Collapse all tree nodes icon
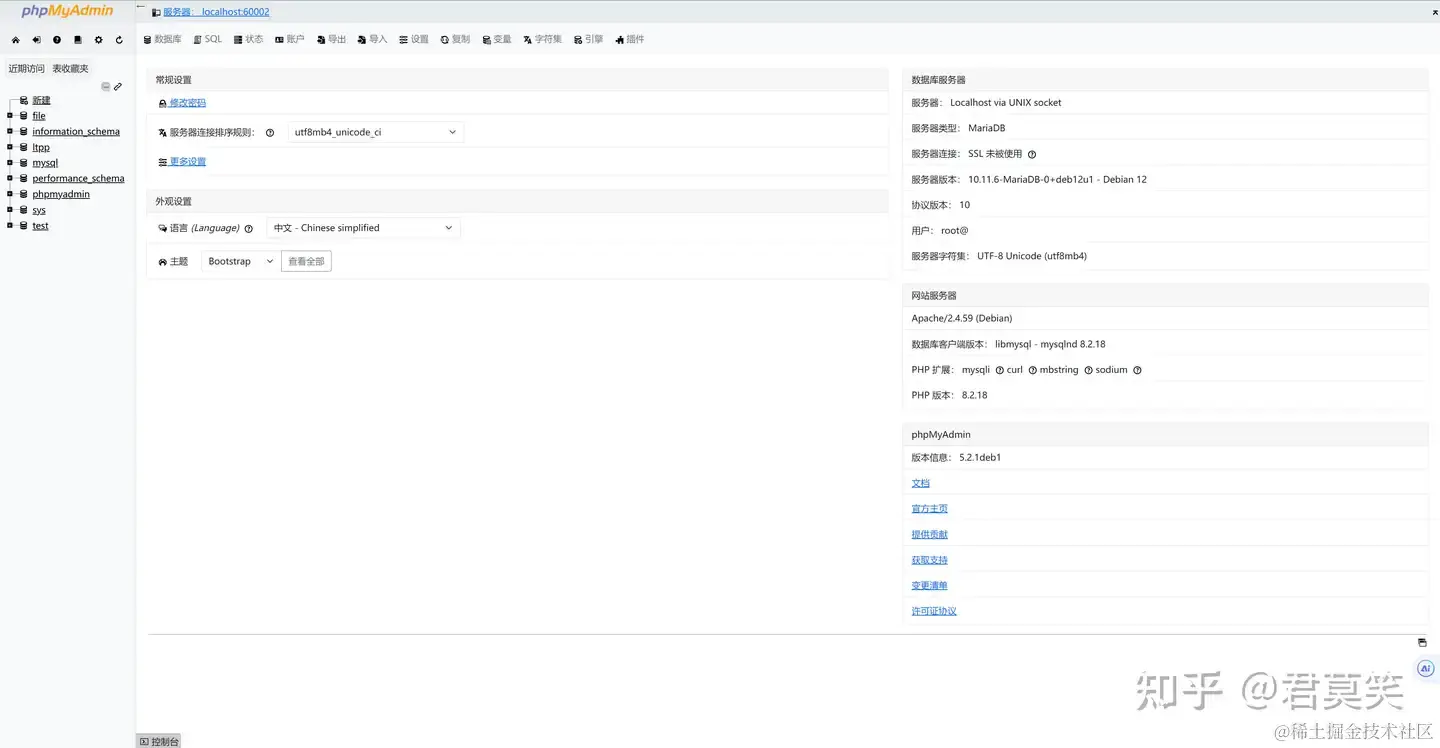 click(106, 87)
